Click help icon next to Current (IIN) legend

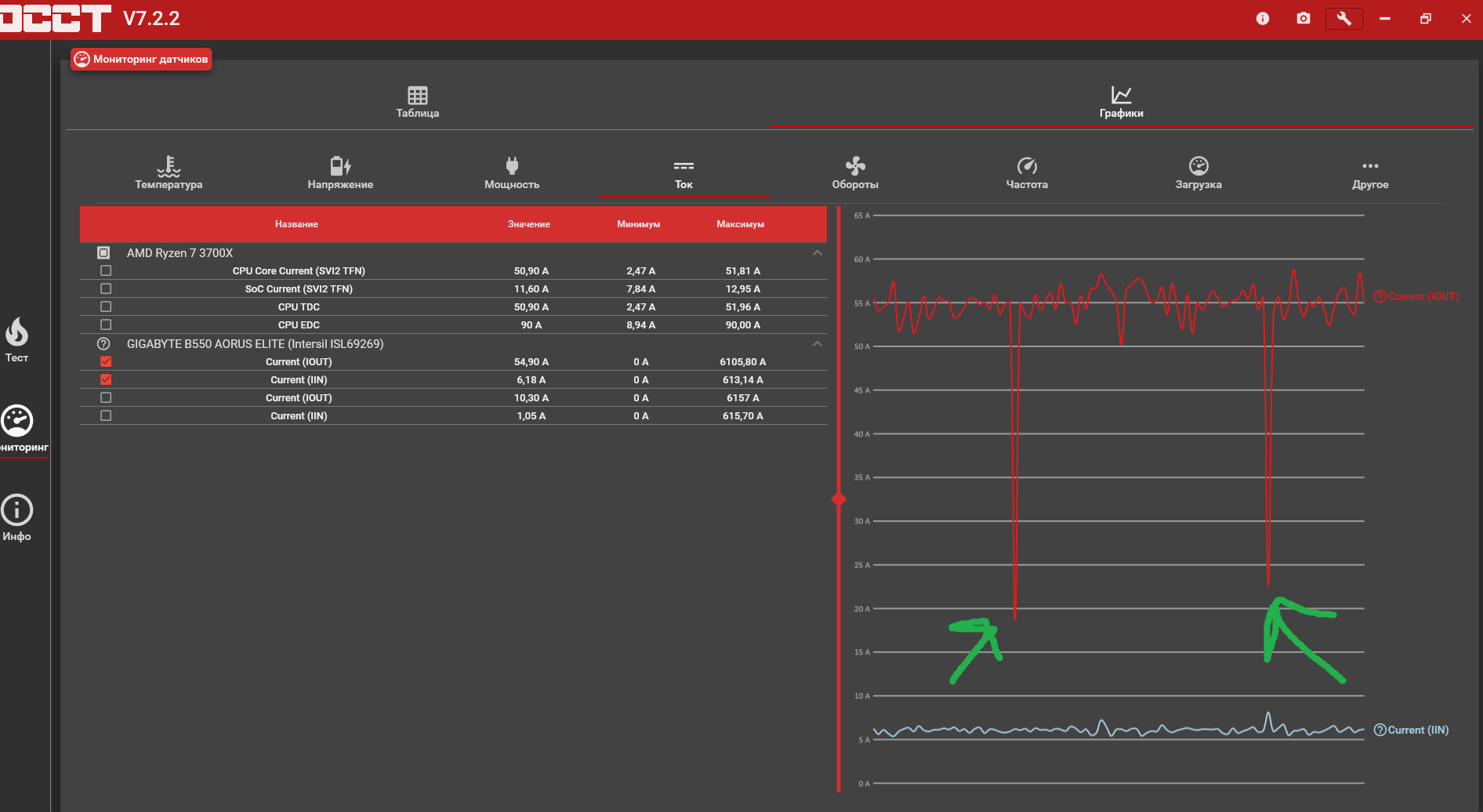click(1380, 730)
